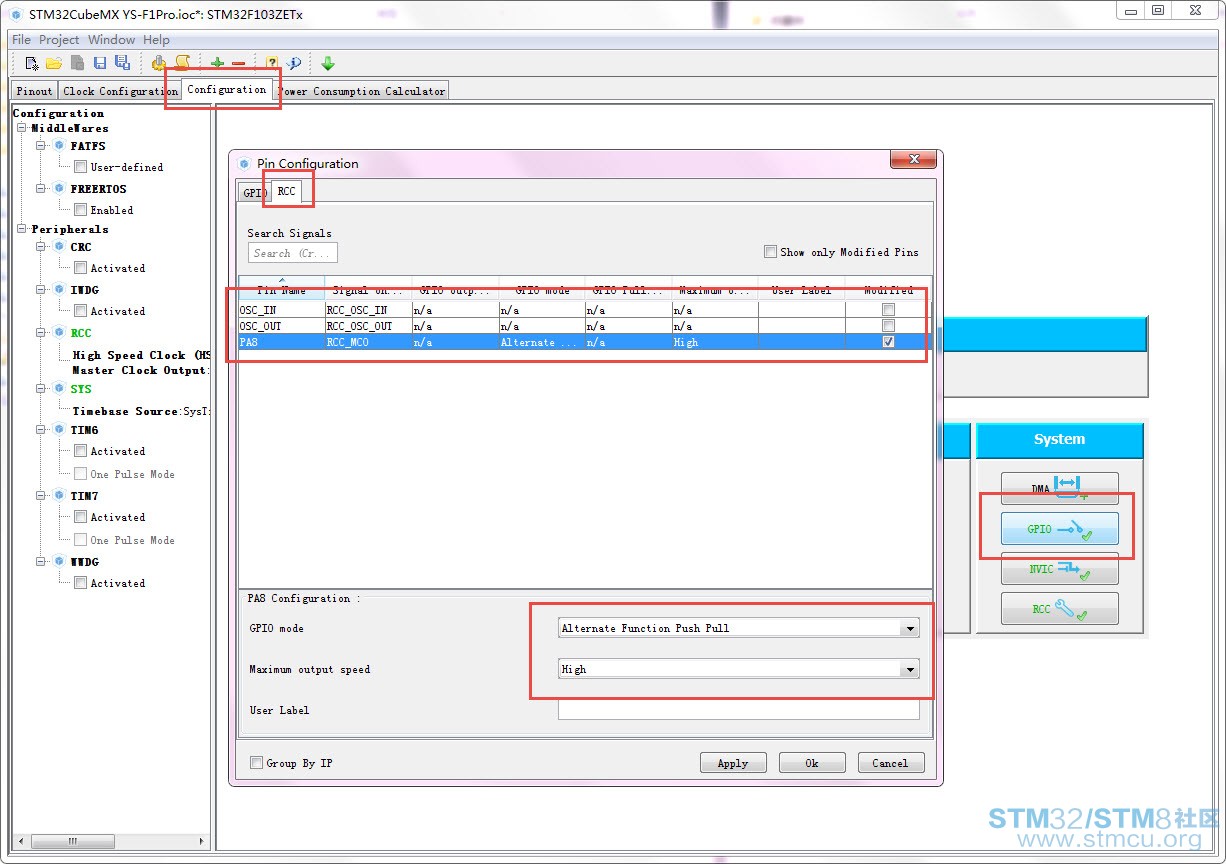Collapse the MiddleWares tree node
The image size is (1226, 864).
tap(22, 128)
